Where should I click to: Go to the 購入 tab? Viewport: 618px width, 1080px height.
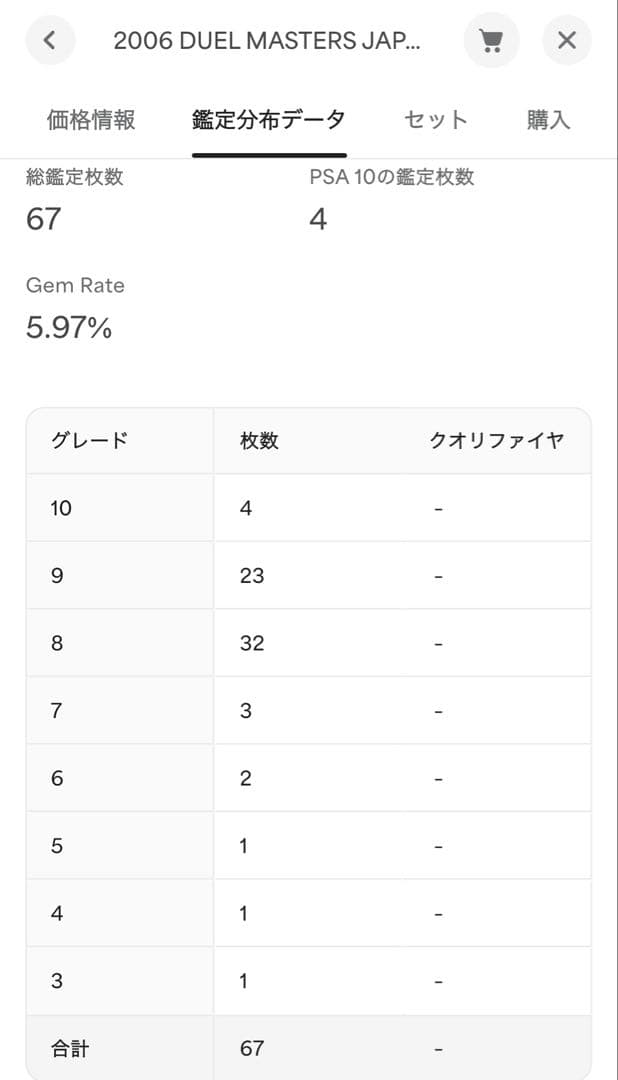click(548, 120)
